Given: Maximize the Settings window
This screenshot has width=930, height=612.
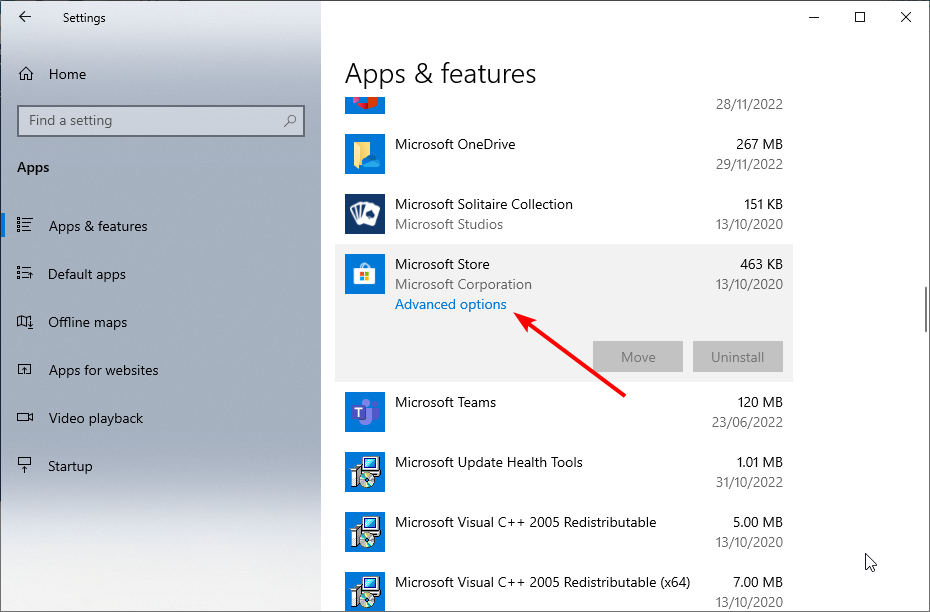Looking at the screenshot, I should point(860,17).
